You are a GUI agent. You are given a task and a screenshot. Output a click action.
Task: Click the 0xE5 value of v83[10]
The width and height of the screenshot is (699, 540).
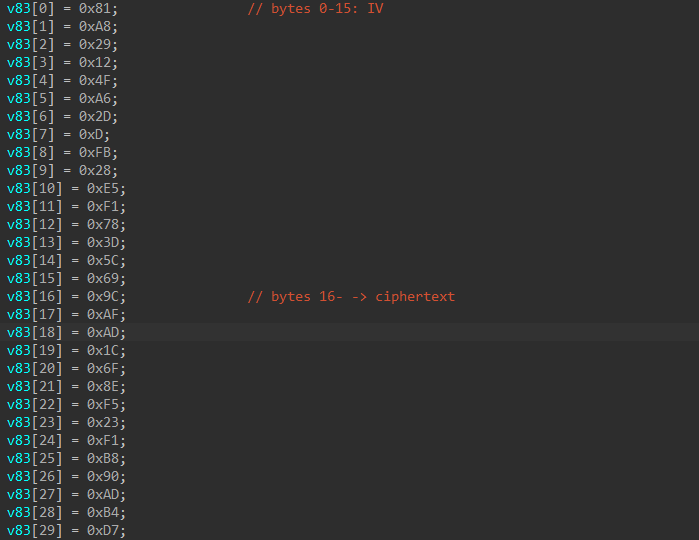[x=106, y=189]
